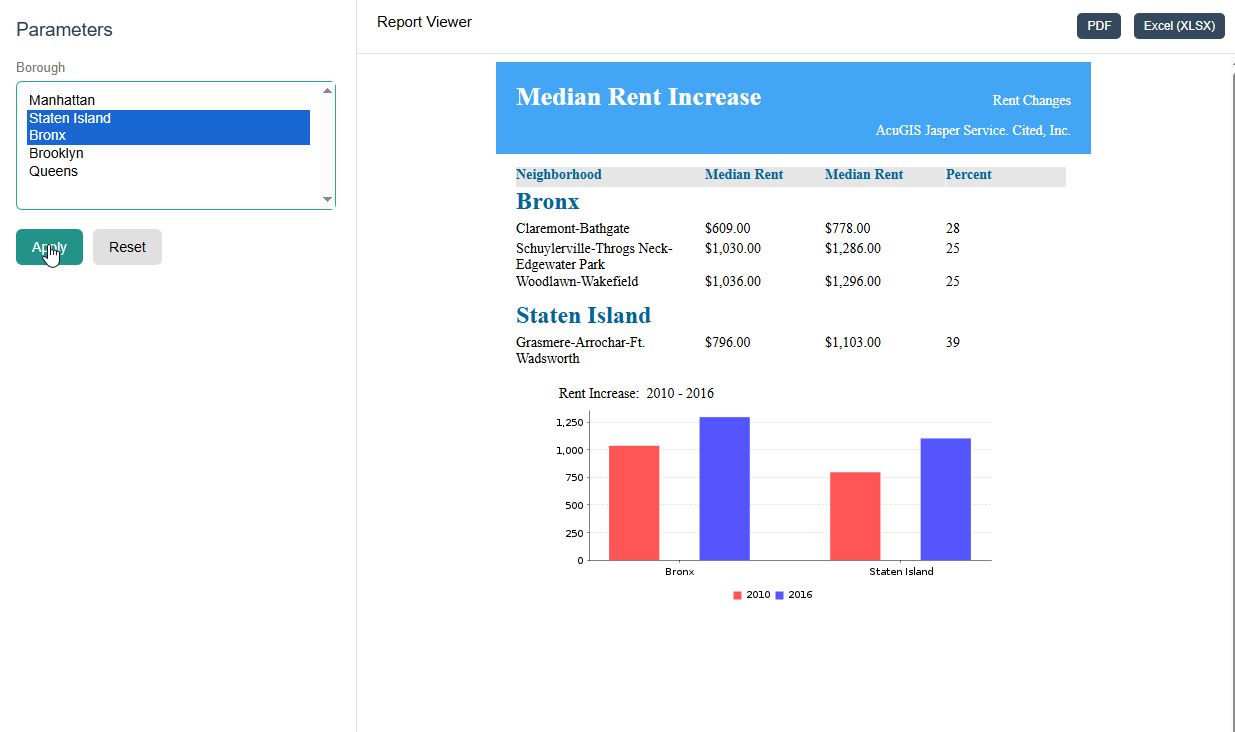Click the blue 2016 legend swatch
The image size is (1235, 732).
pos(780,595)
